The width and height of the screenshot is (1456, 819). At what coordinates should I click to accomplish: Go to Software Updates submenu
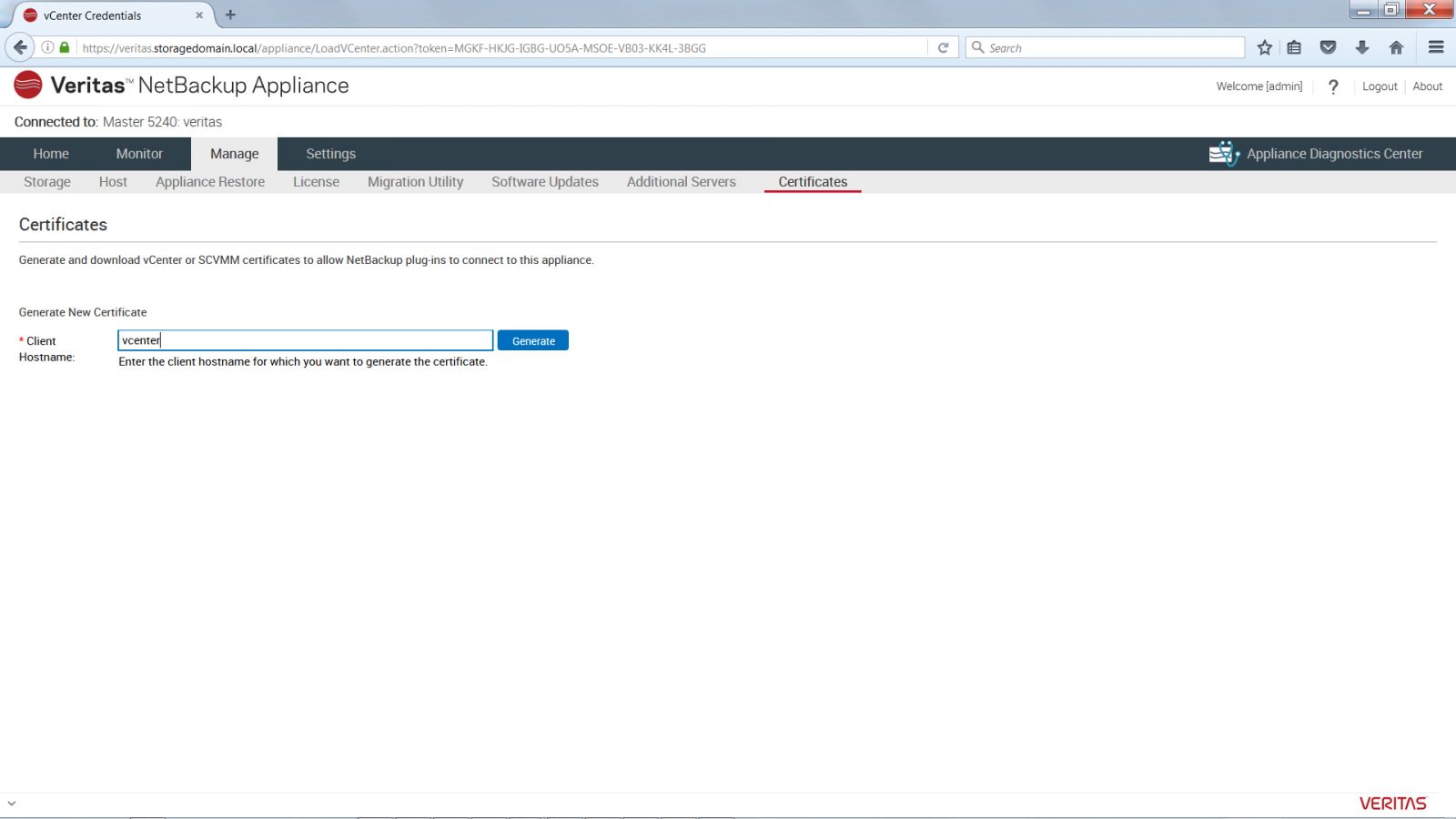point(545,182)
